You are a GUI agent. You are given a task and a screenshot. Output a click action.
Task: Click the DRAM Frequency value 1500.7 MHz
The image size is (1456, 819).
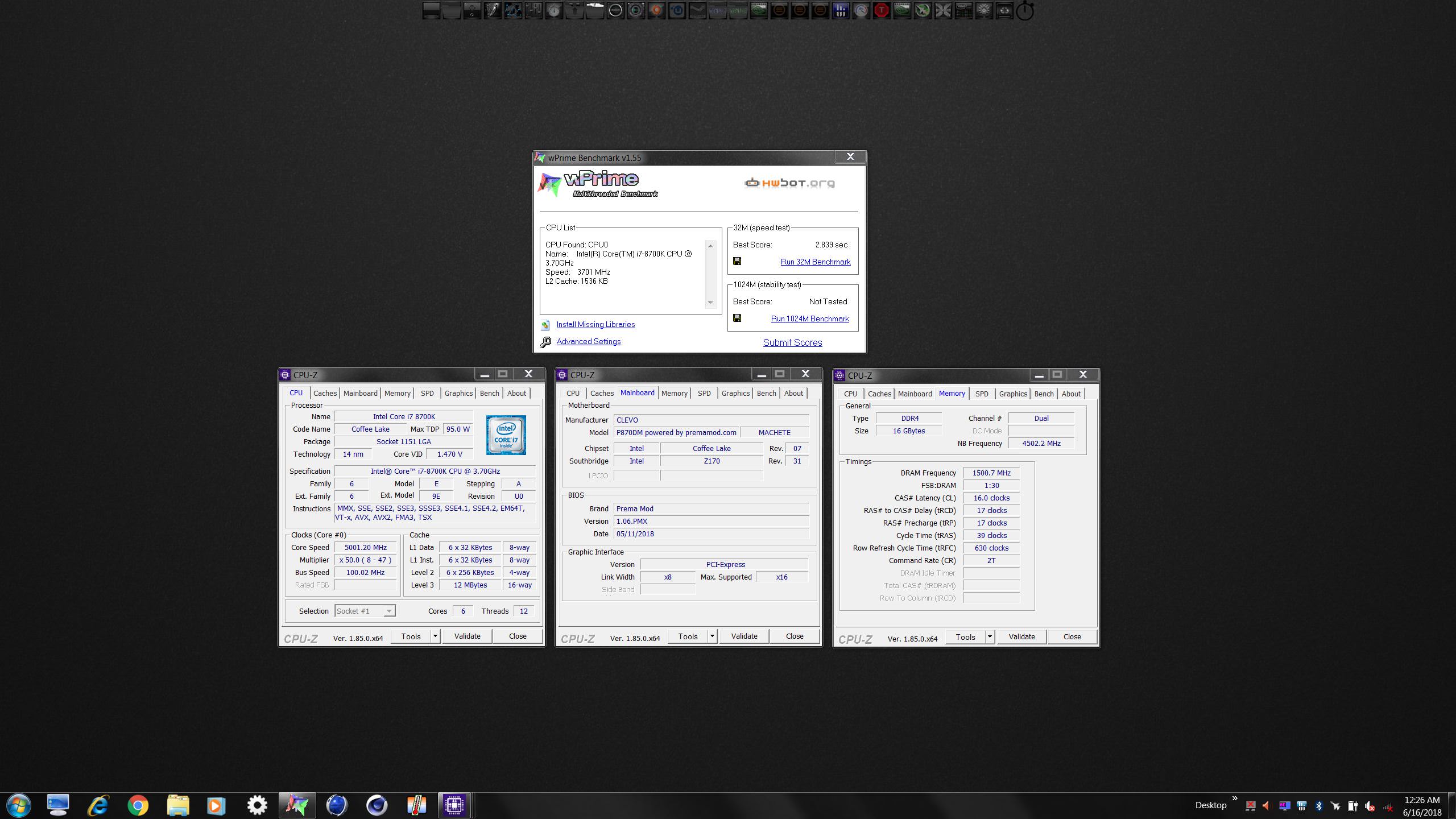991,473
